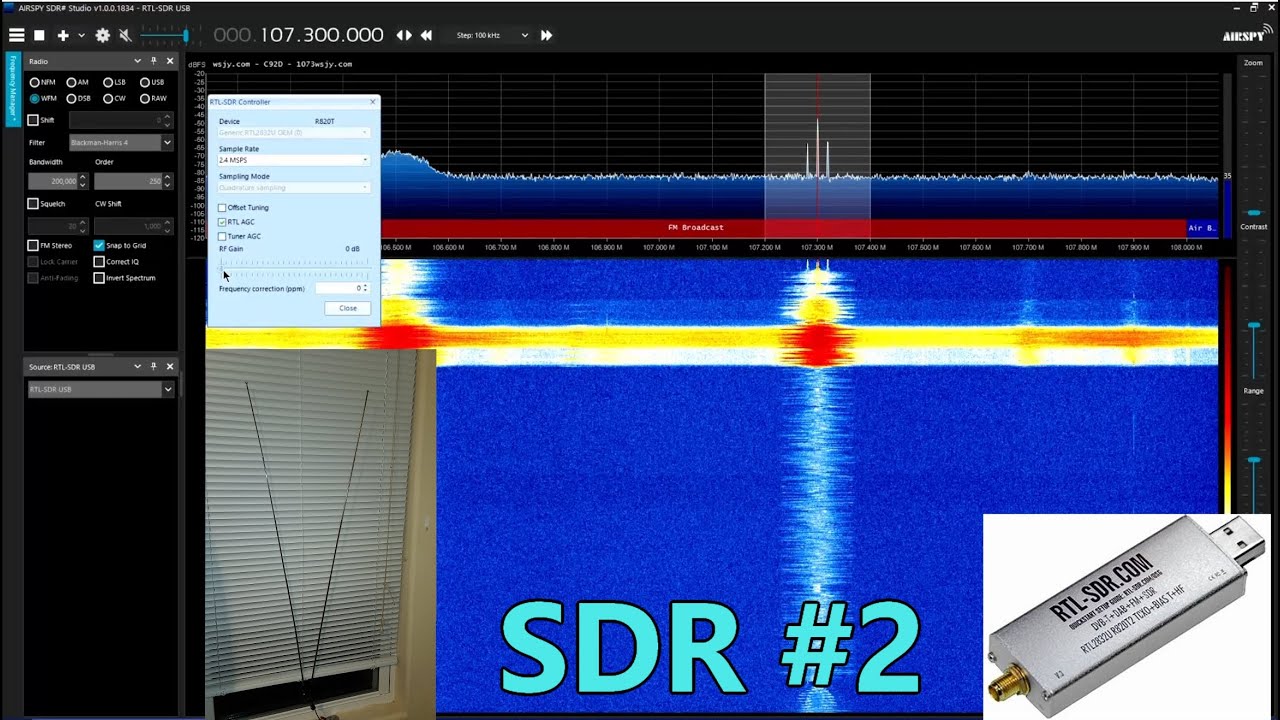This screenshot has height=720, width=1280.
Task: Select WFM demodulation mode
Action: [42, 98]
